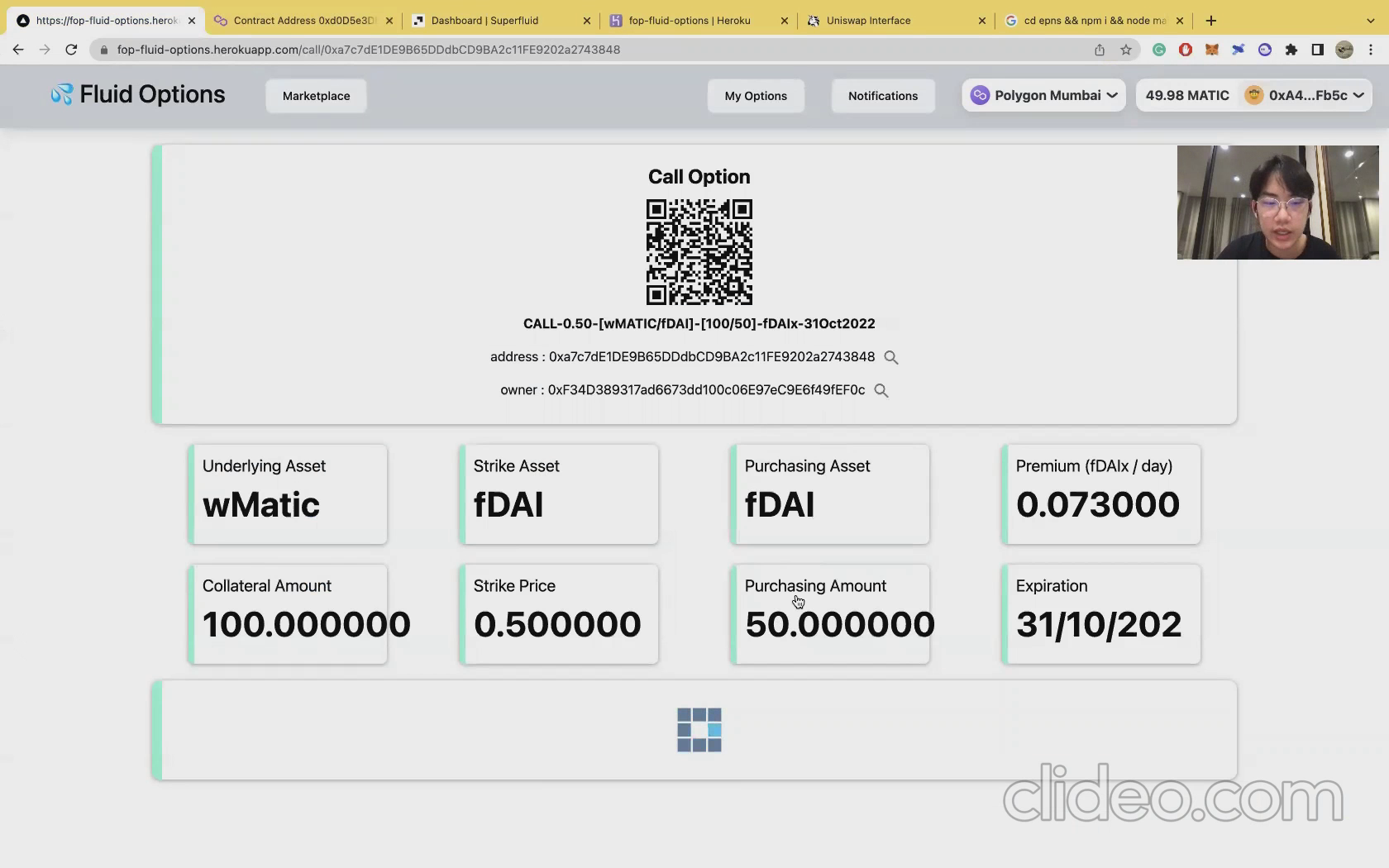This screenshot has width=1389, height=868.
Task: Open the blue pinwheel extension icon
Action: [1239, 50]
